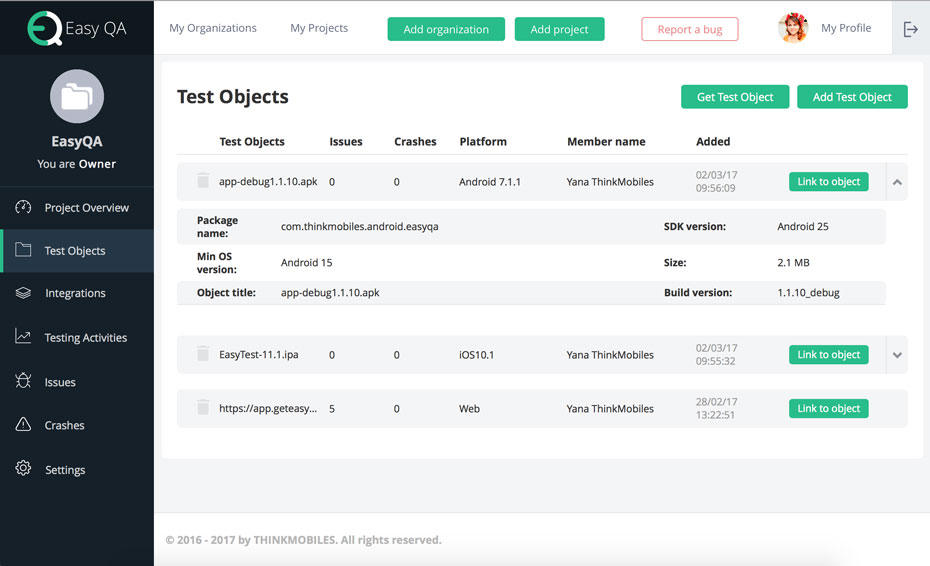Screen dimensions: 930x566
Task: Click the EasyQA logo icon
Action: coord(44,29)
